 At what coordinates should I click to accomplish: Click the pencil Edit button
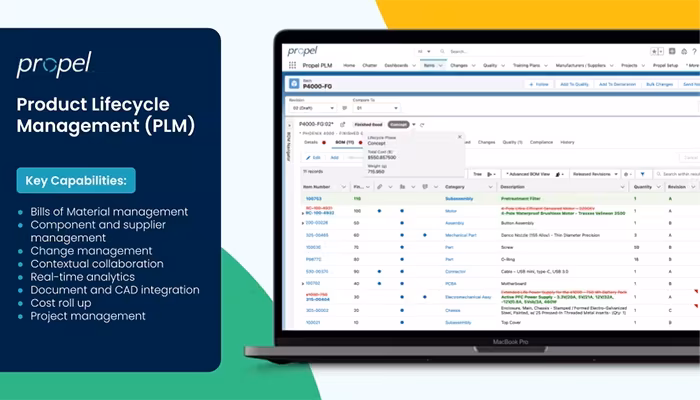[313, 158]
